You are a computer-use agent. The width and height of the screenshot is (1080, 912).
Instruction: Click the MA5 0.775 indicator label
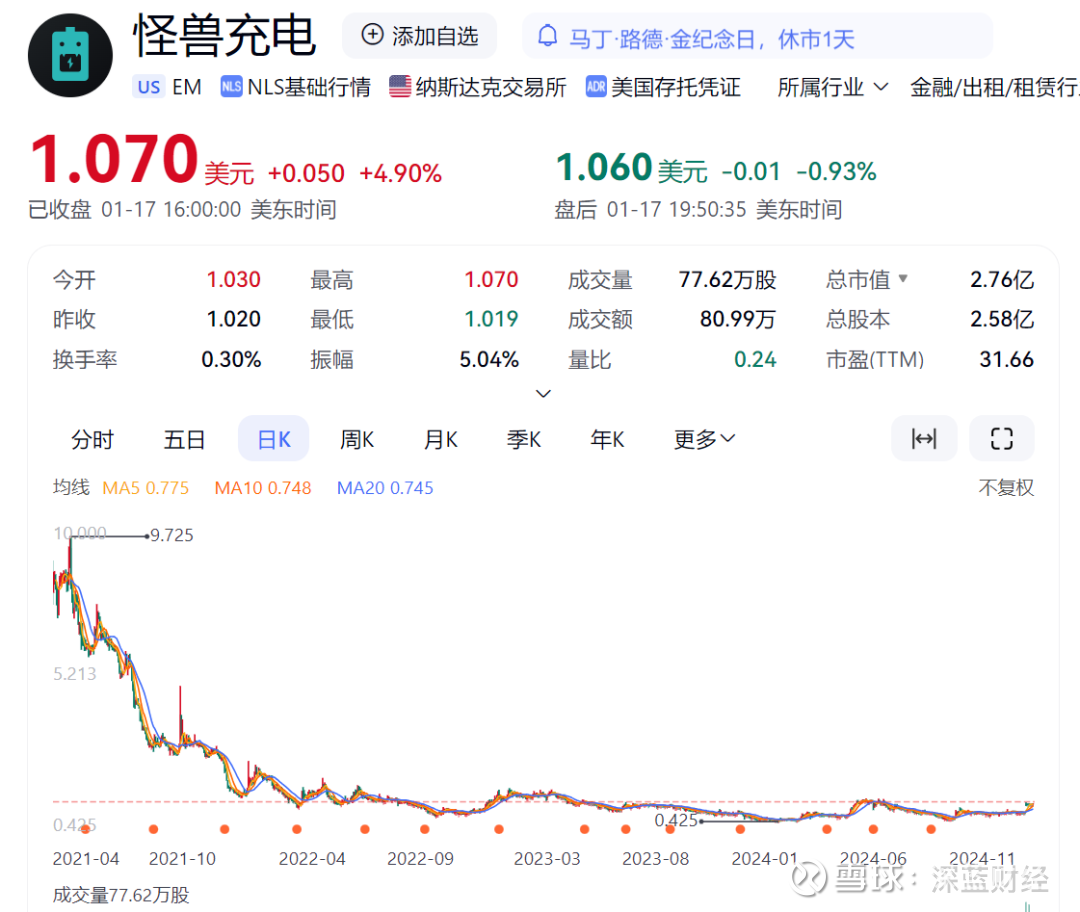click(x=145, y=488)
